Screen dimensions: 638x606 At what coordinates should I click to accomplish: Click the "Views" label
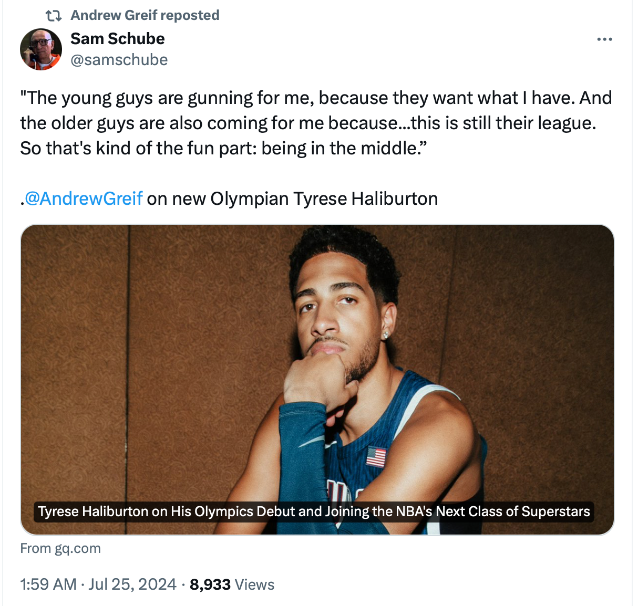point(255,584)
